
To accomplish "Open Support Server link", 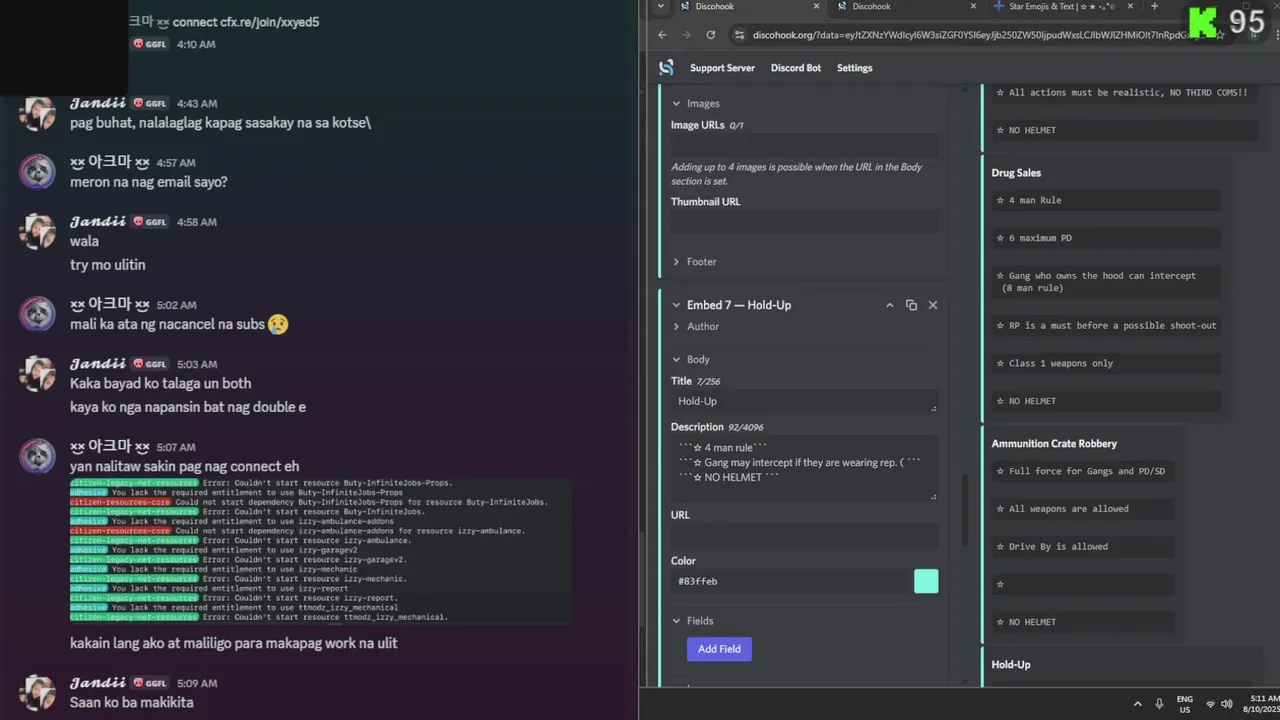I will tap(722, 68).
